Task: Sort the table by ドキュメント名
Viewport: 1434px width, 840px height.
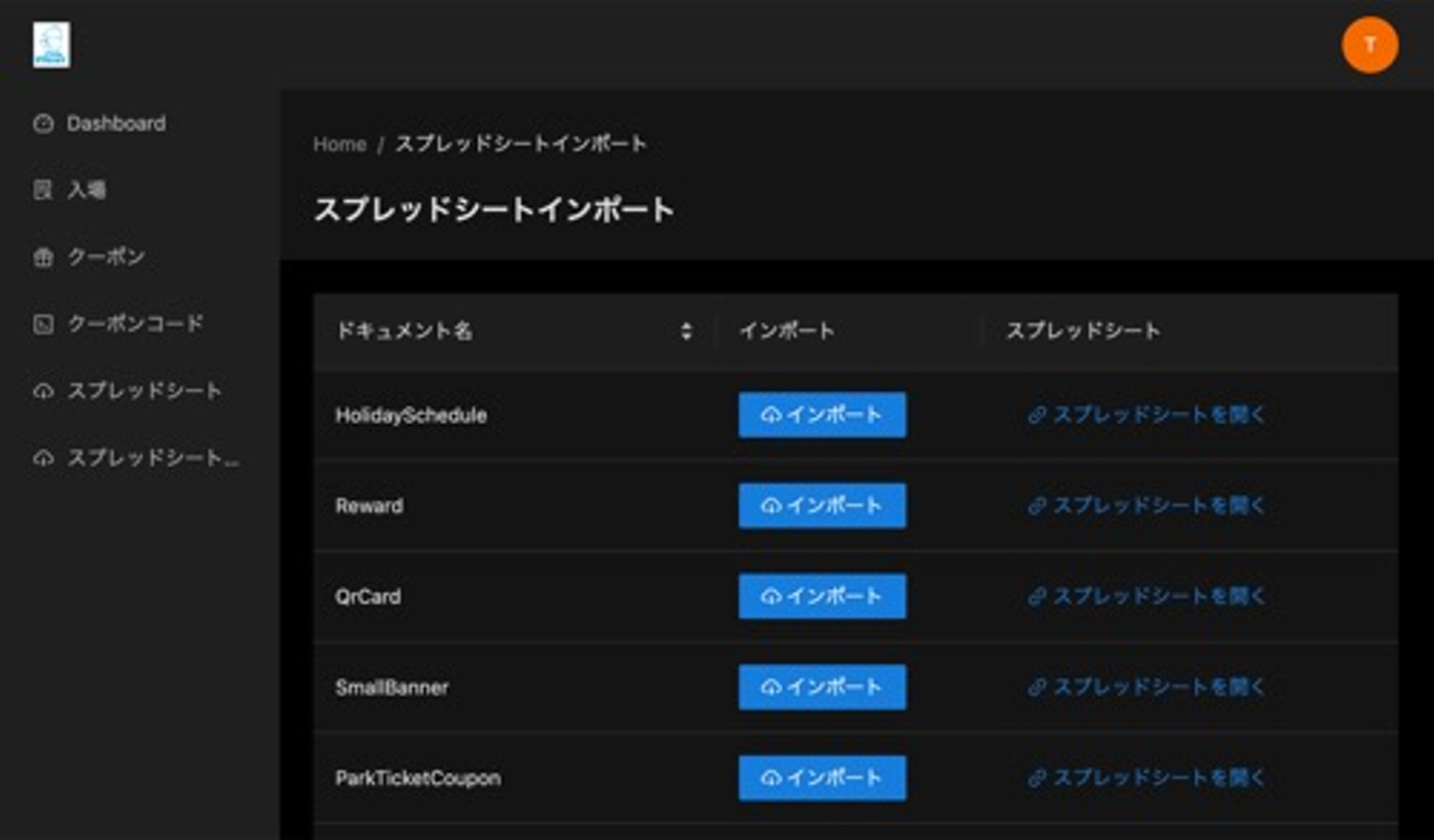Action: pos(686,330)
